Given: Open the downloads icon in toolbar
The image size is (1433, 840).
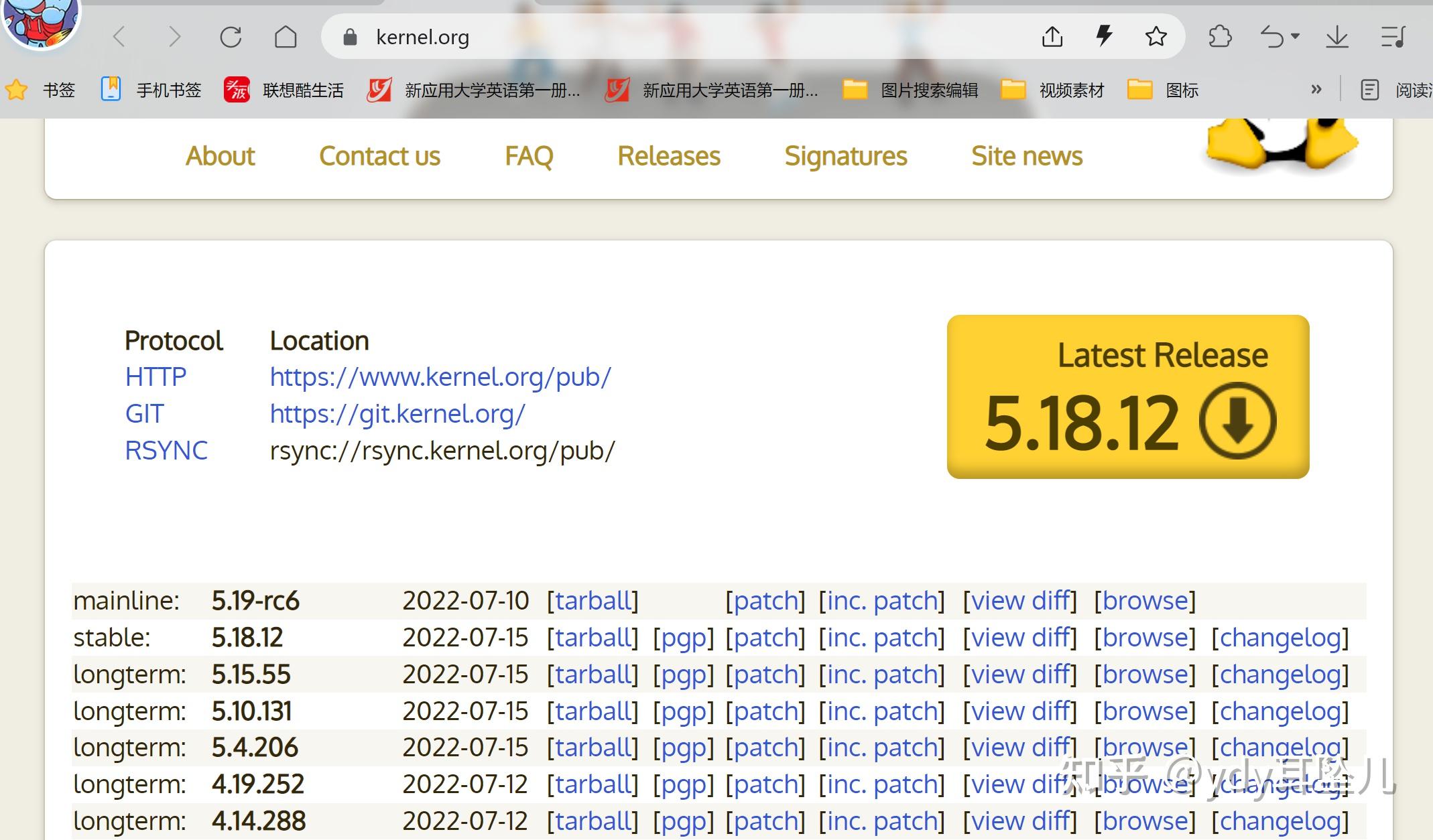Looking at the screenshot, I should pos(1336,36).
